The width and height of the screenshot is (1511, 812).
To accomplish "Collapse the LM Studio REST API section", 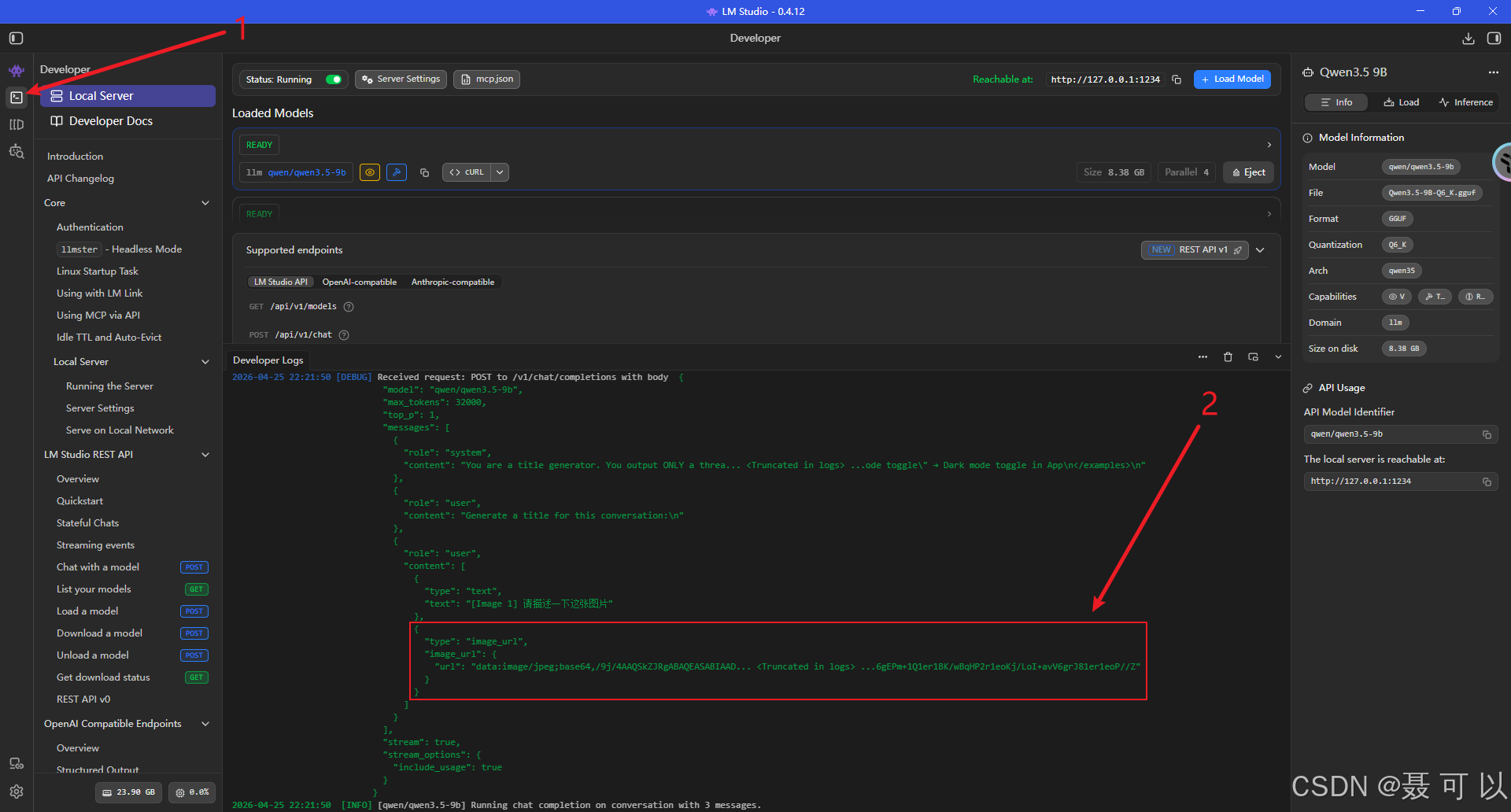I will coord(205,455).
